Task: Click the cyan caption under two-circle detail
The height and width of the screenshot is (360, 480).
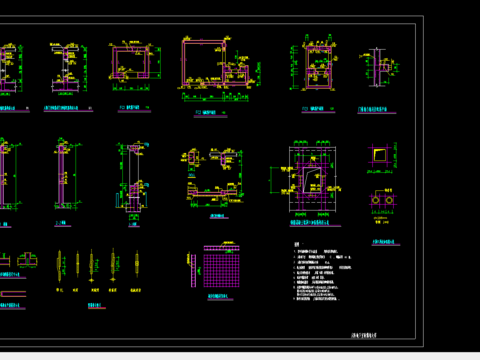Action: 386,242
